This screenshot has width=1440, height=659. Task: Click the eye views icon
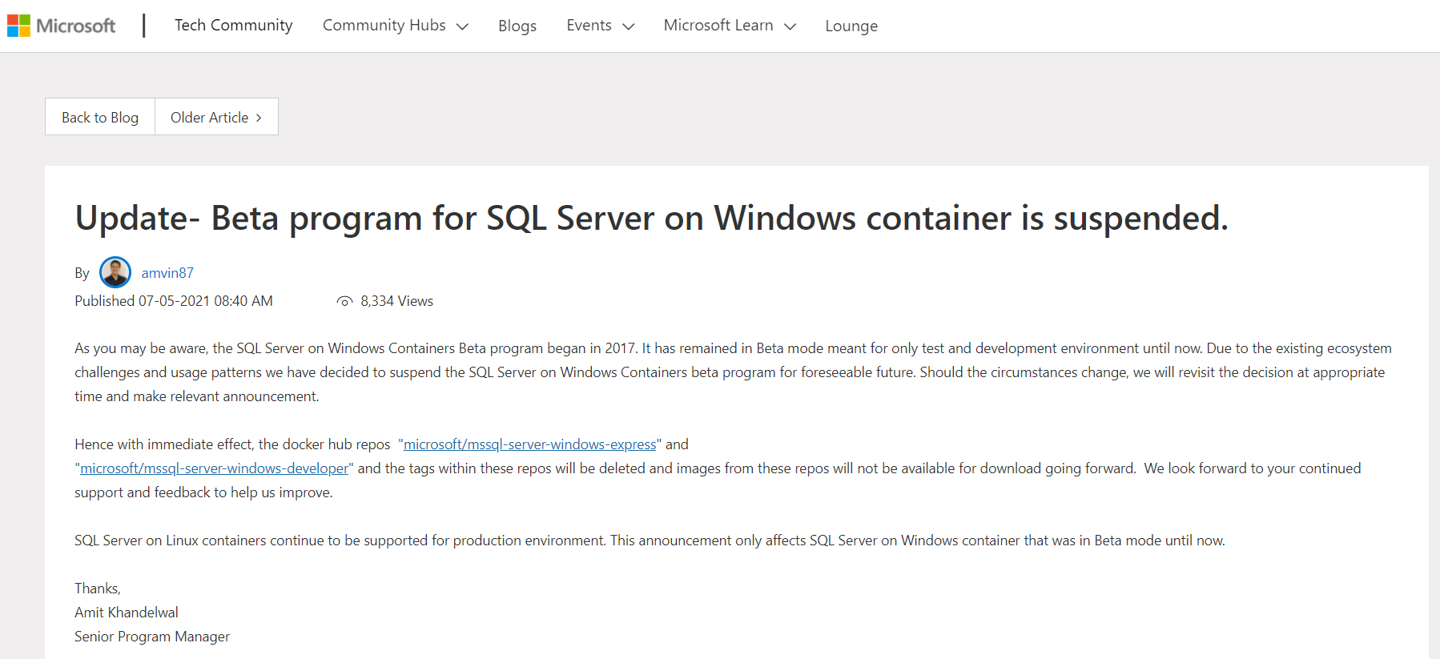pyautogui.click(x=345, y=300)
